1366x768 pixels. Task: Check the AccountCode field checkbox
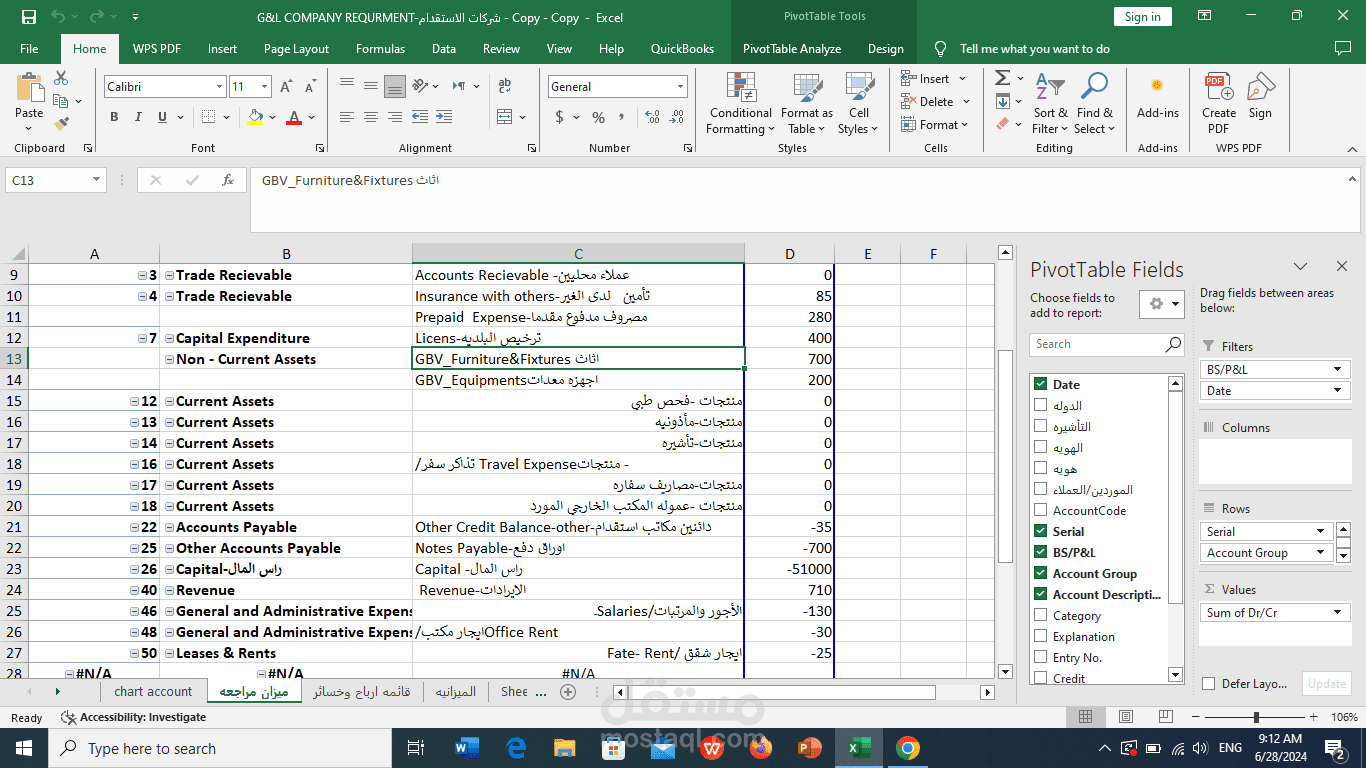[1041, 510]
